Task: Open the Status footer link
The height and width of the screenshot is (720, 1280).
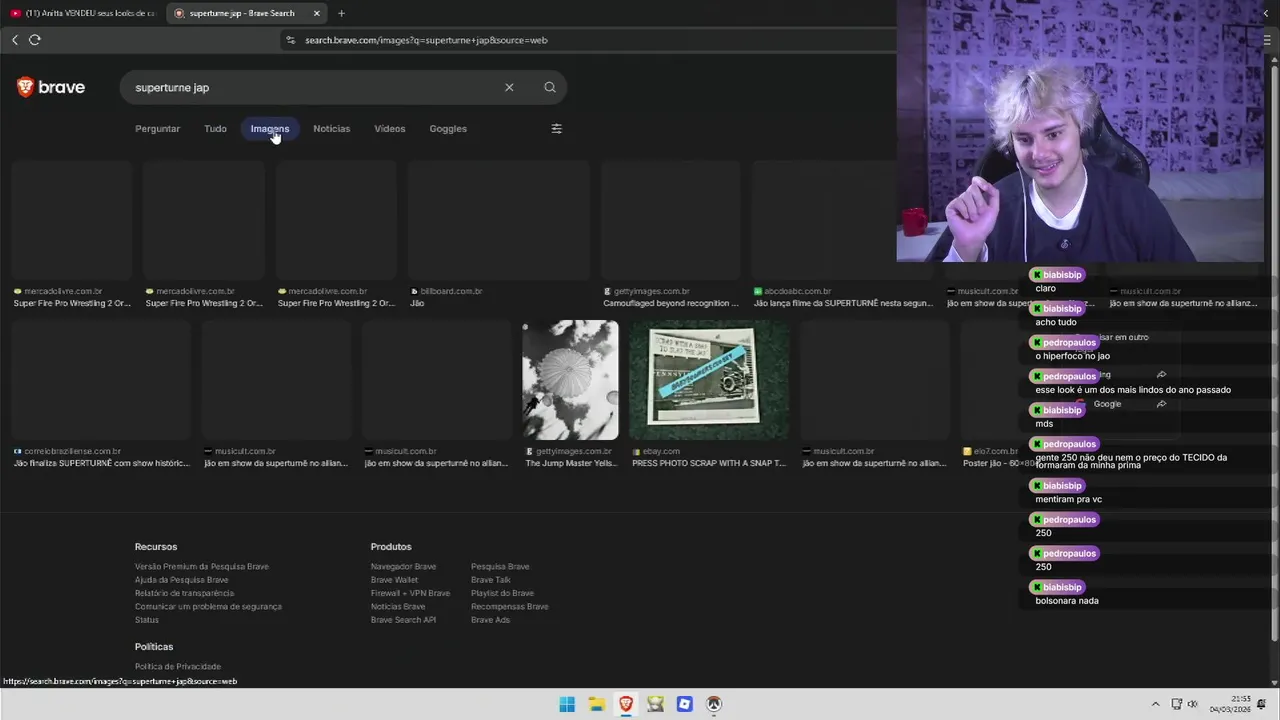Action: 147,620
